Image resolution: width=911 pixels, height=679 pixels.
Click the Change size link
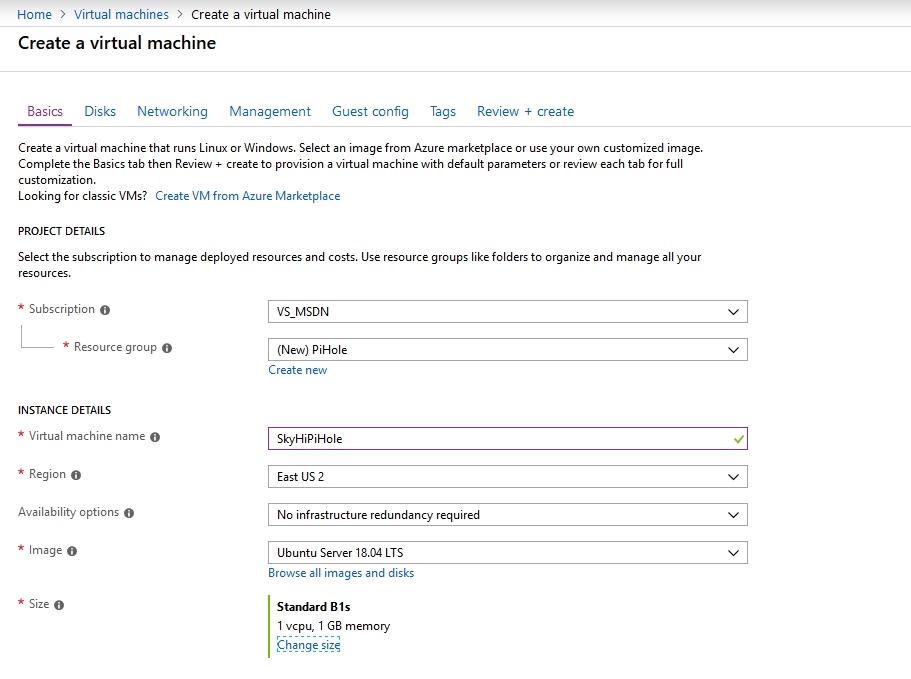tap(308, 645)
